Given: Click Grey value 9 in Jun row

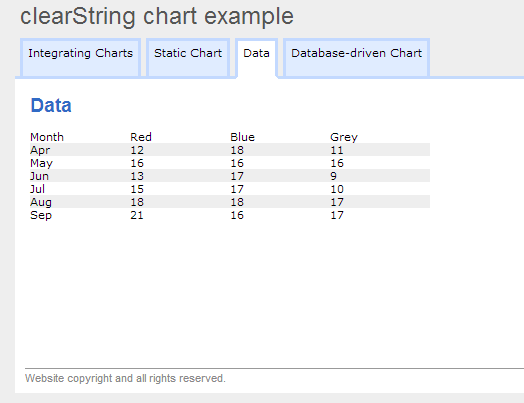Looking at the screenshot, I should pos(334,176).
